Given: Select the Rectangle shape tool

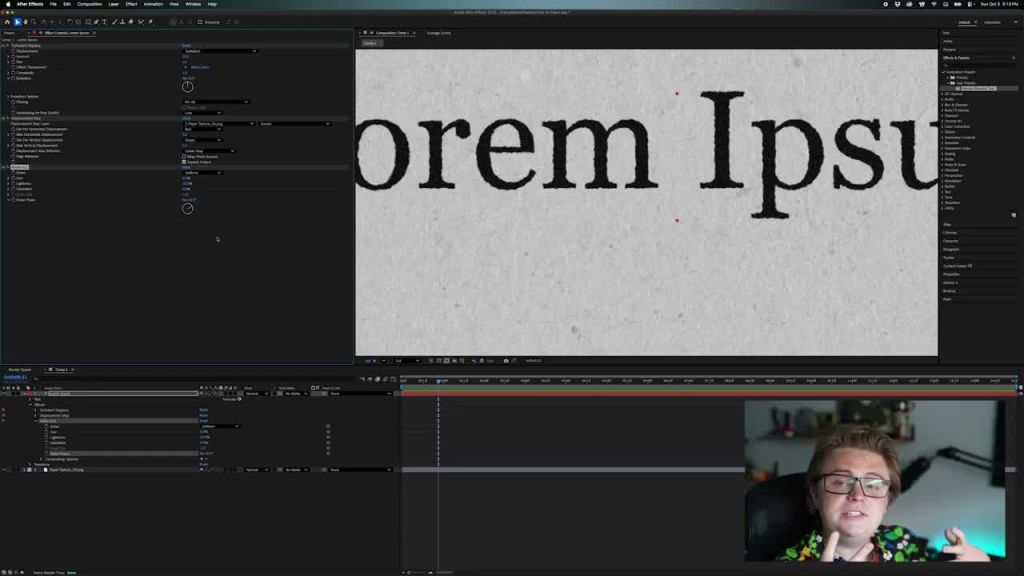Looking at the screenshot, I should pos(88,22).
